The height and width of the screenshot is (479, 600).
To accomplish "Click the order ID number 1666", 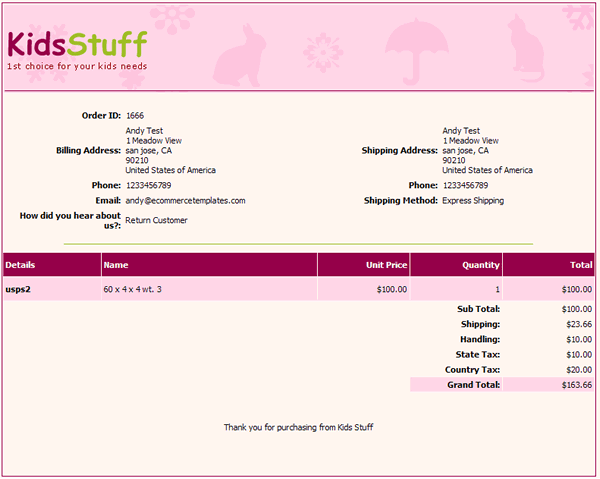I will [134, 116].
